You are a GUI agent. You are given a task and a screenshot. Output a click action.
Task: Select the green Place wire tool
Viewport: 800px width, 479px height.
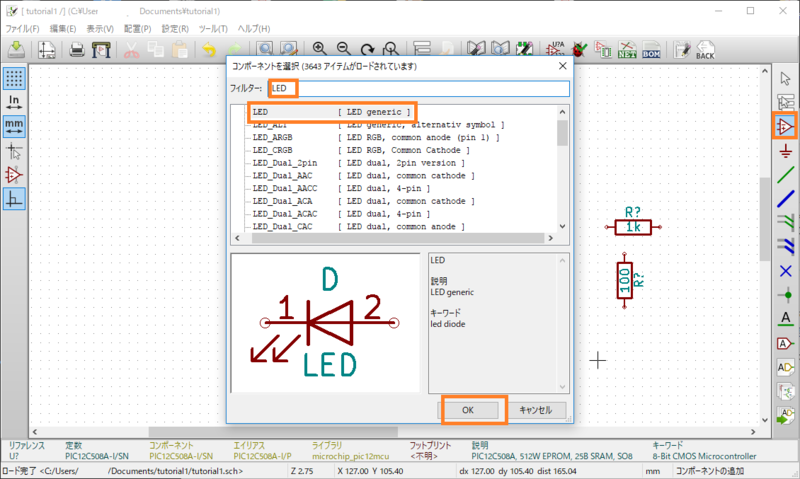point(786,174)
